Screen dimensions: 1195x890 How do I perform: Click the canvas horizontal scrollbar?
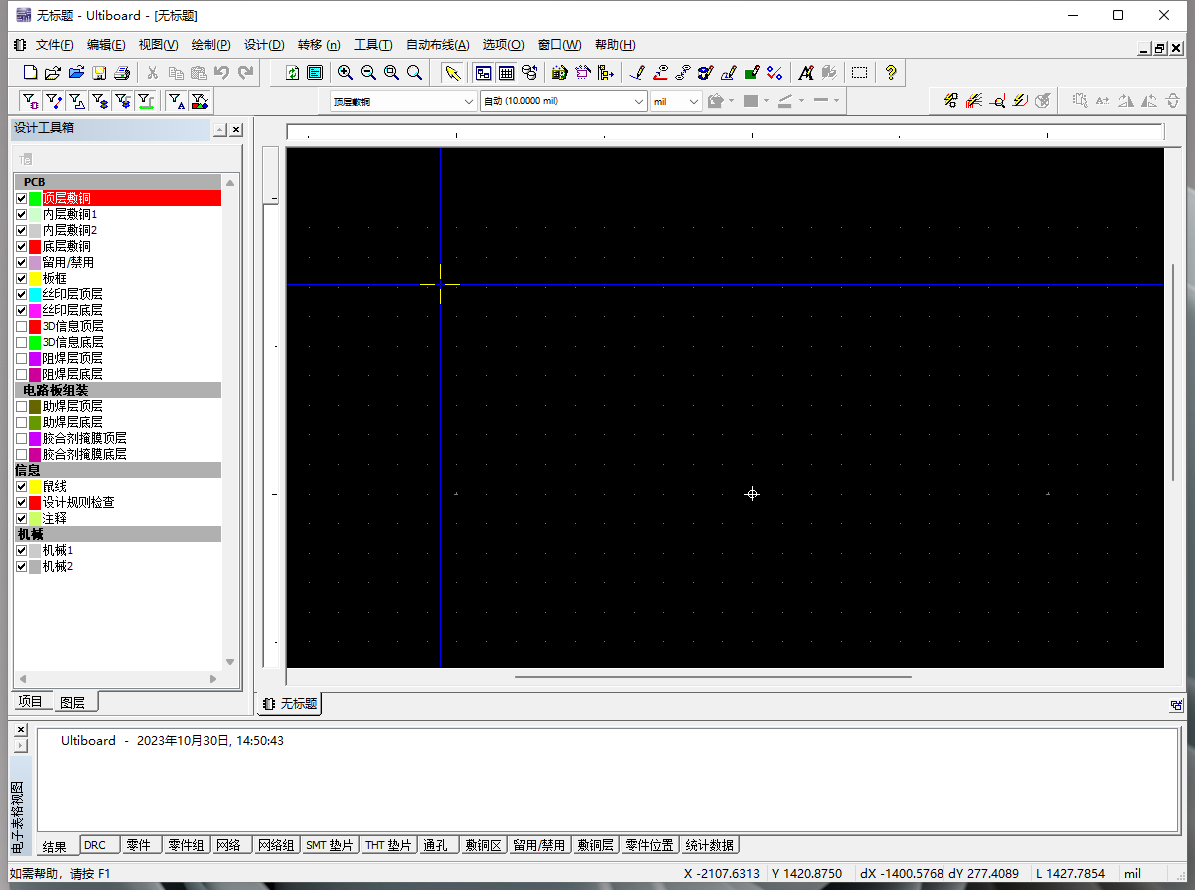[713, 677]
